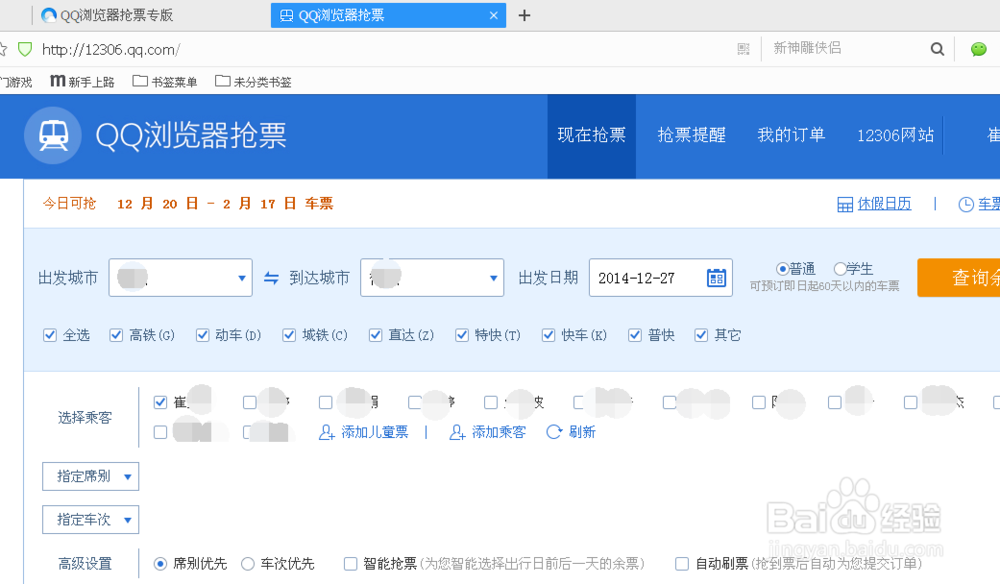Click the 添加儿童票 link
This screenshot has height=584, width=1000.
(x=374, y=432)
